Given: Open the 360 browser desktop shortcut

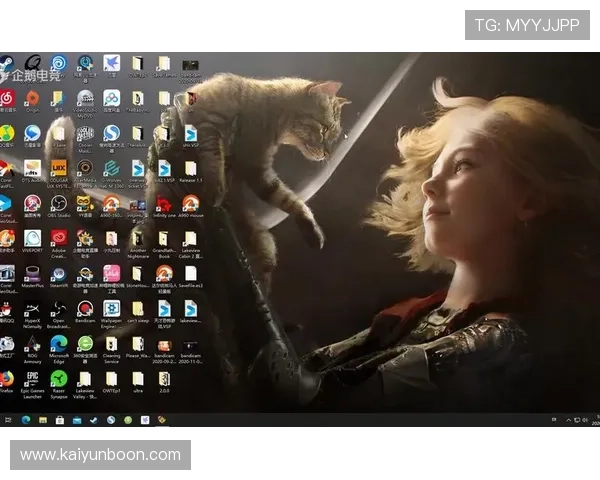Looking at the screenshot, I should coord(85,344).
